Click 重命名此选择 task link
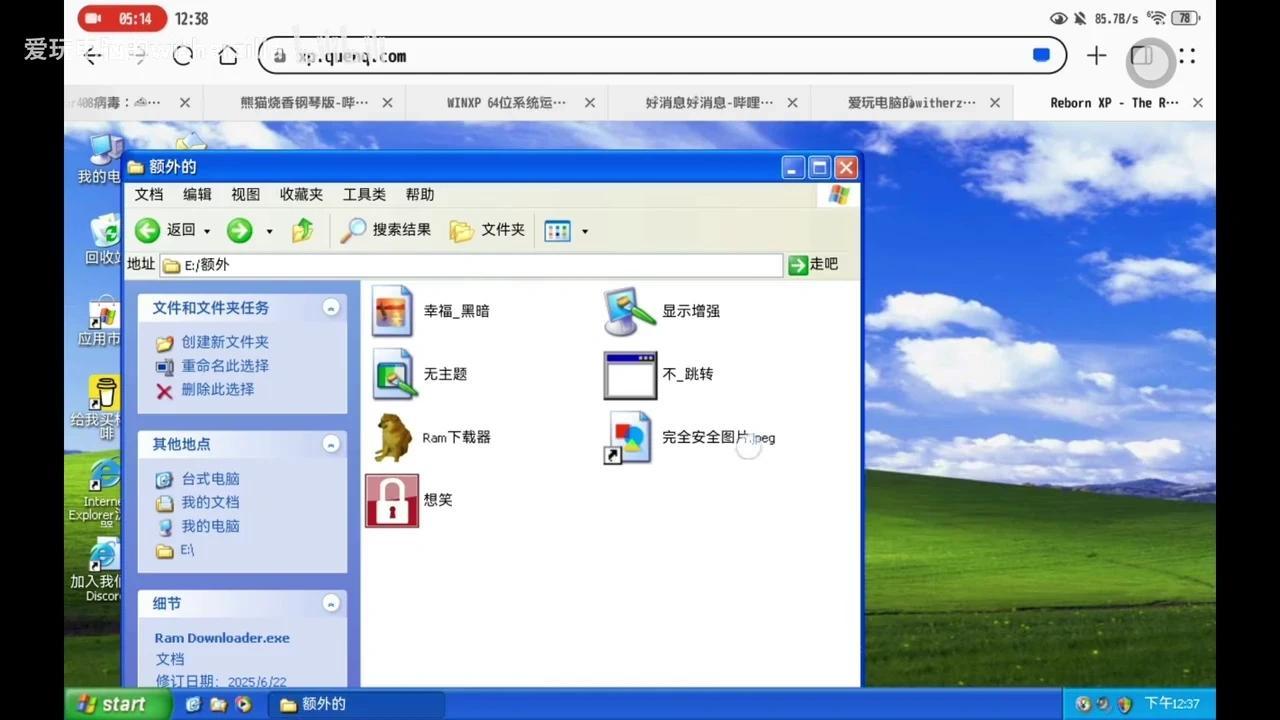 (x=225, y=366)
